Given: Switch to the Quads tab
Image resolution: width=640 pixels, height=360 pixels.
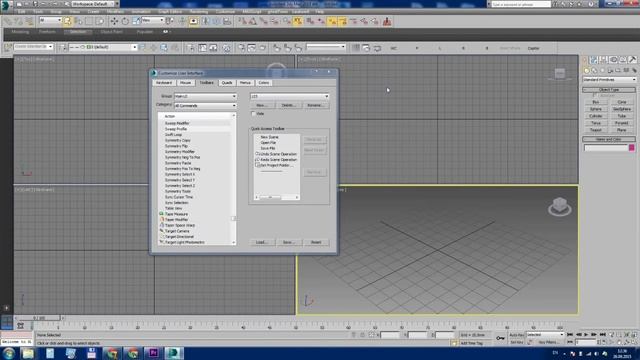Looking at the screenshot, I should pyautogui.click(x=227, y=82).
